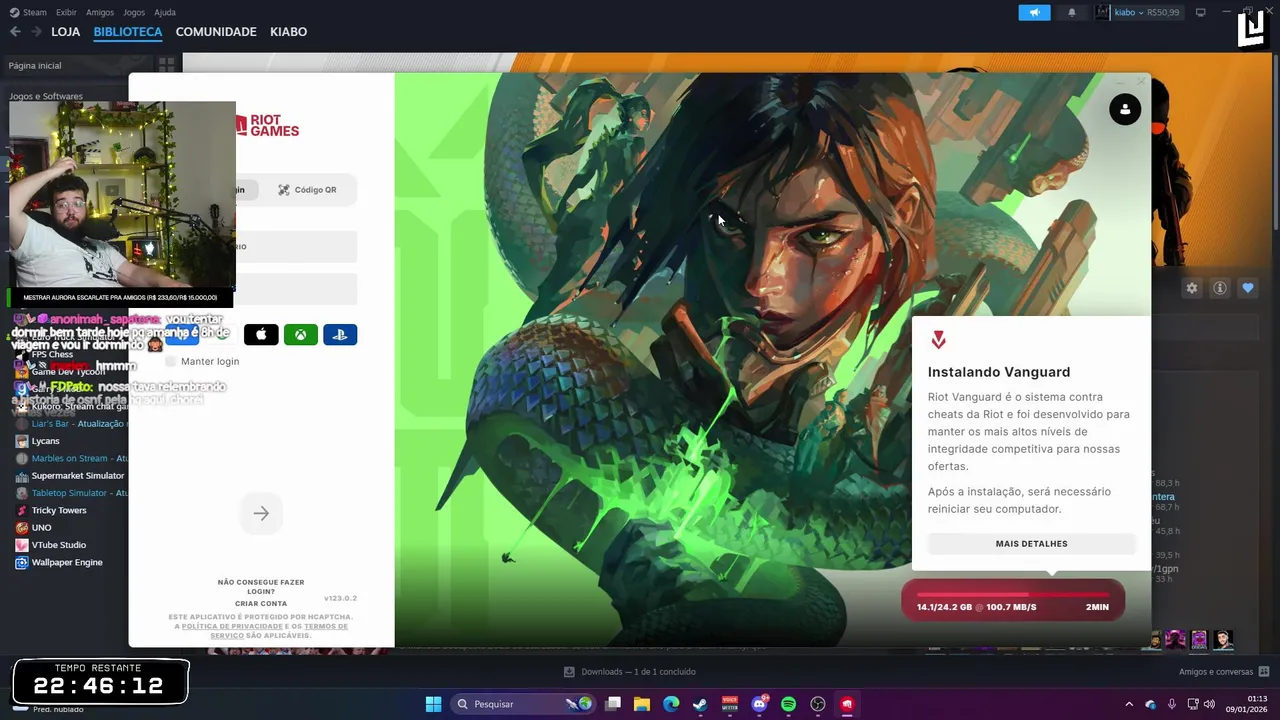Open Voicemeeter from the taskbar
This screenshot has width=1280, height=720.
pyautogui.click(x=730, y=704)
